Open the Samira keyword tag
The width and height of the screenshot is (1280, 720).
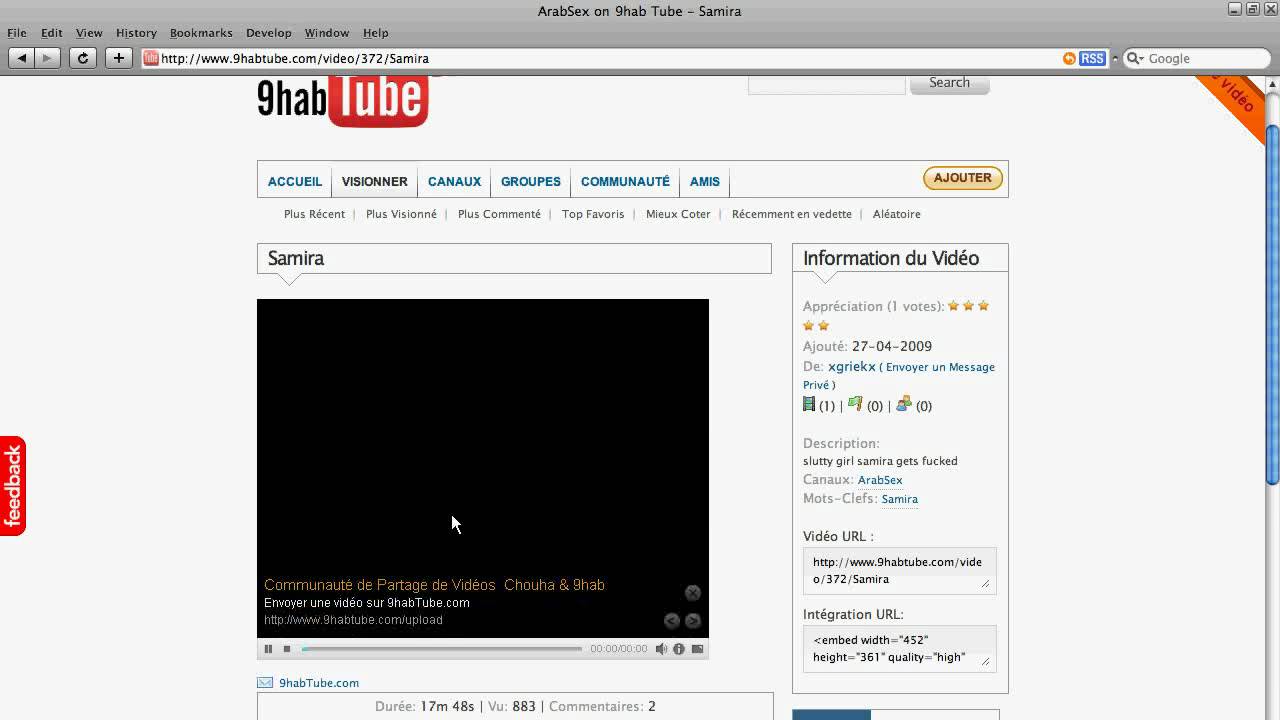pos(900,499)
